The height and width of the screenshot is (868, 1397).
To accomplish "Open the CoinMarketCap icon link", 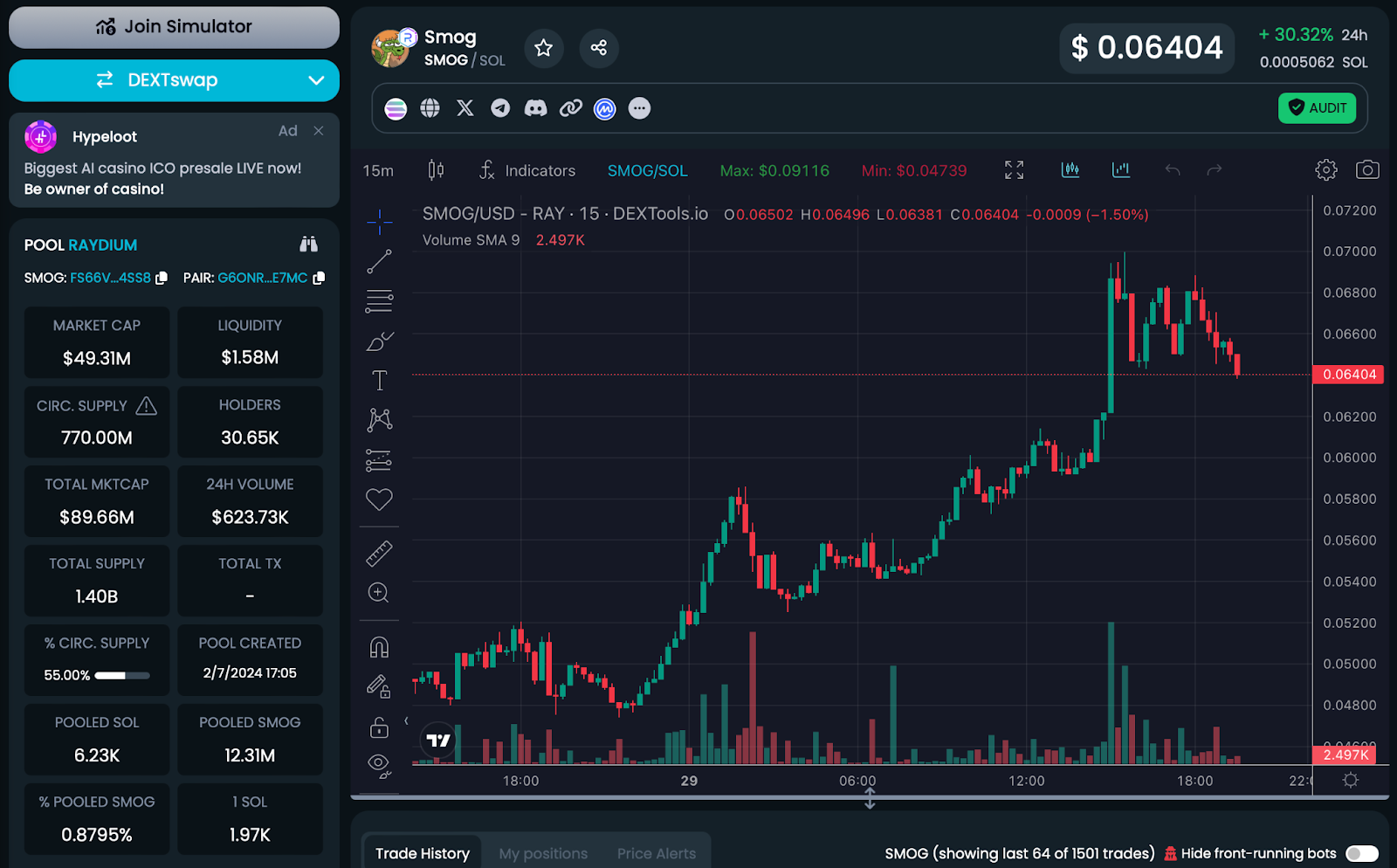I will click(605, 108).
